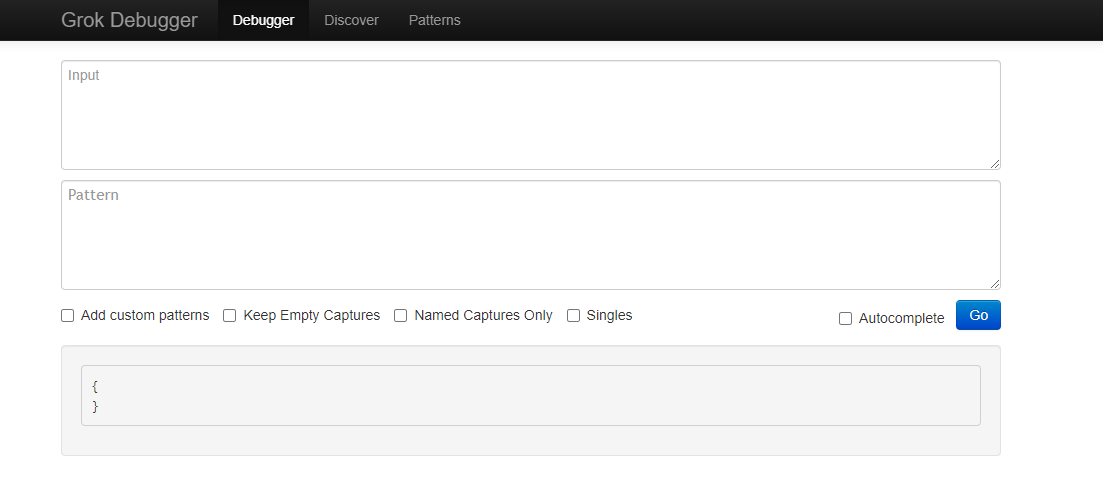Go to the Patterns tab
Image resolution: width=1103 pixels, height=491 pixels.
[x=434, y=20]
